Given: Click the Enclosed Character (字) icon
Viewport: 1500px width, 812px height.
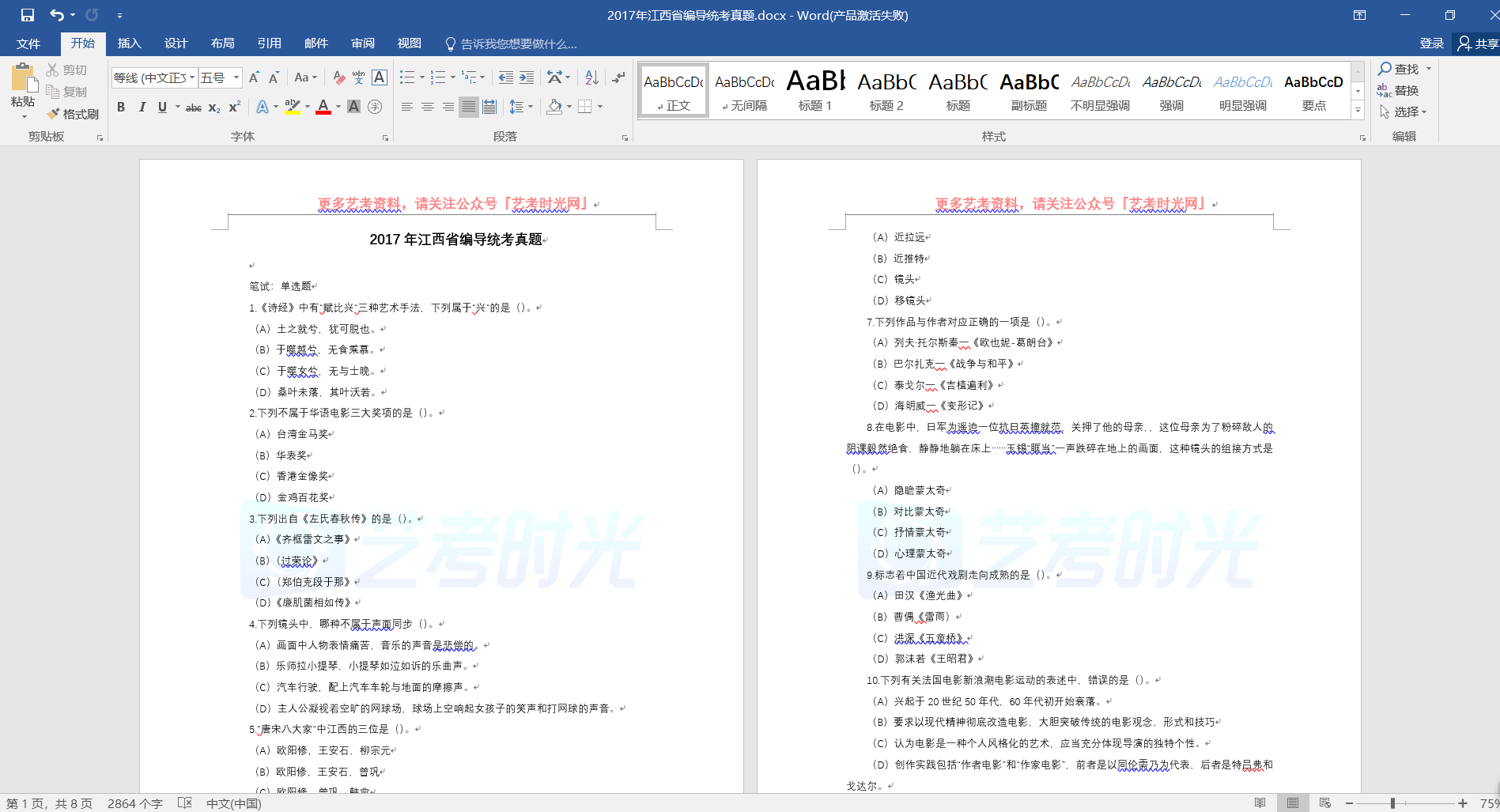Looking at the screenshot, I should click(x=375, y=107).
